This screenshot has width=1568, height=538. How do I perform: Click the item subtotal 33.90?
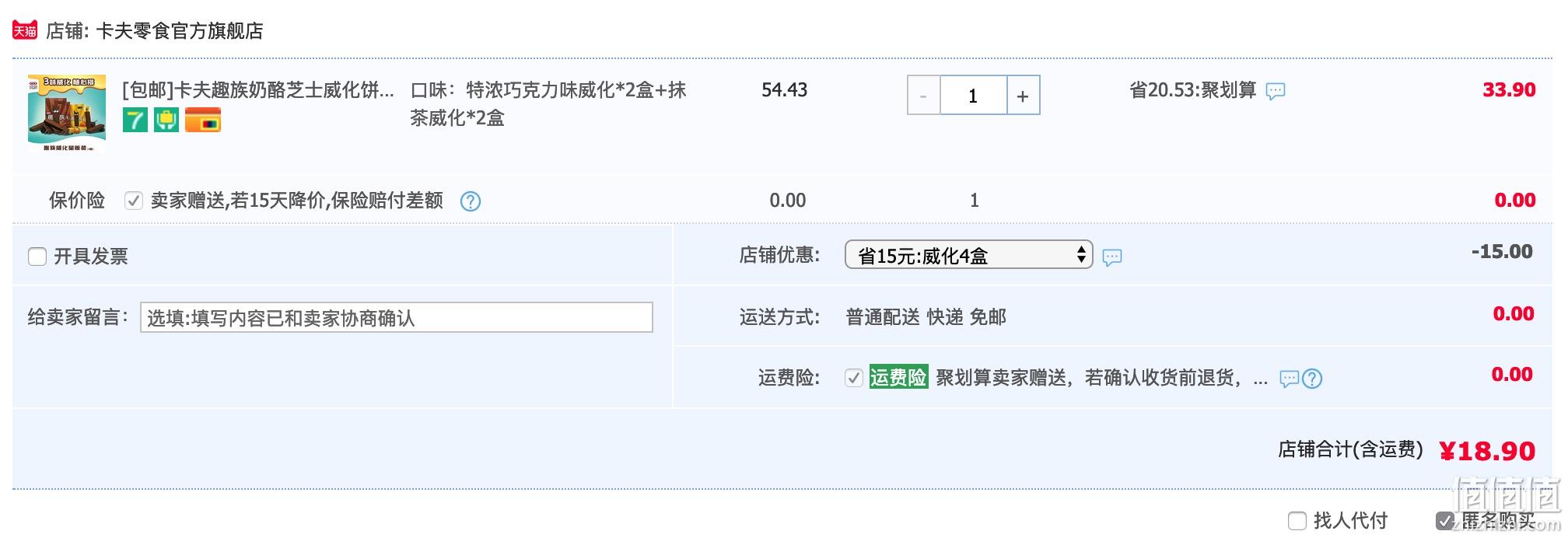[x=1509, y=90]
